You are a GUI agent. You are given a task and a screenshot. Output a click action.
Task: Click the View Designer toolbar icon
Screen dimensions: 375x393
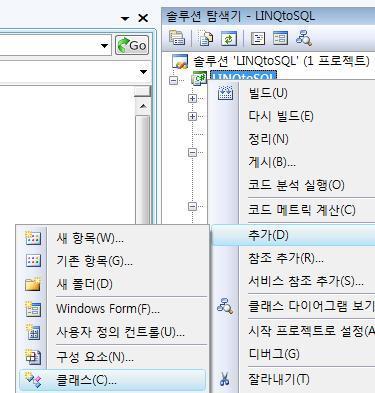(280, 38)
